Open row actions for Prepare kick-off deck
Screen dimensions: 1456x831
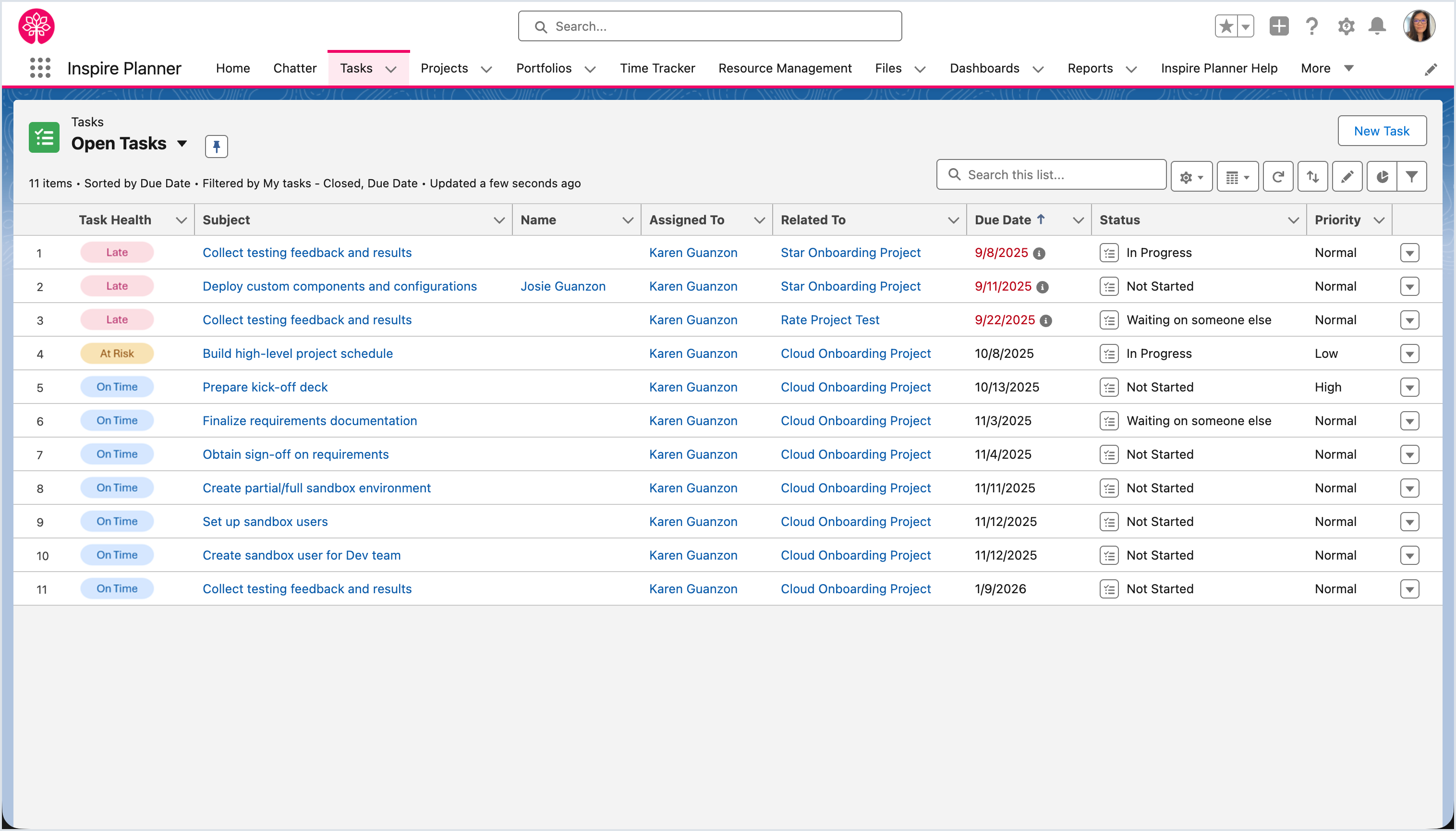[x=1409, y=388]
